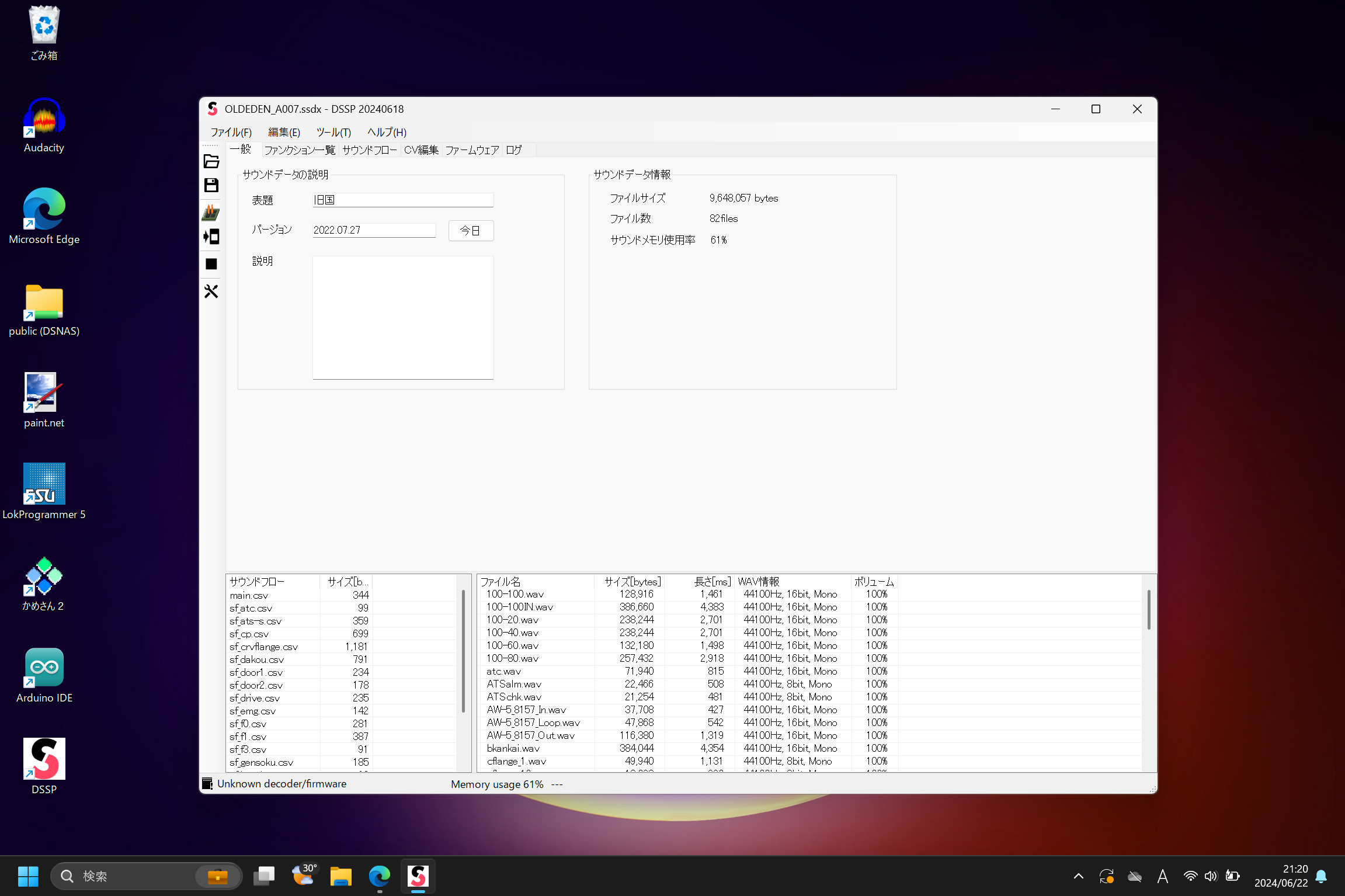The image size is (1345, 896).
Task: Click the save floppy disk toolbar icon
Action: click(x=211, y=186)
